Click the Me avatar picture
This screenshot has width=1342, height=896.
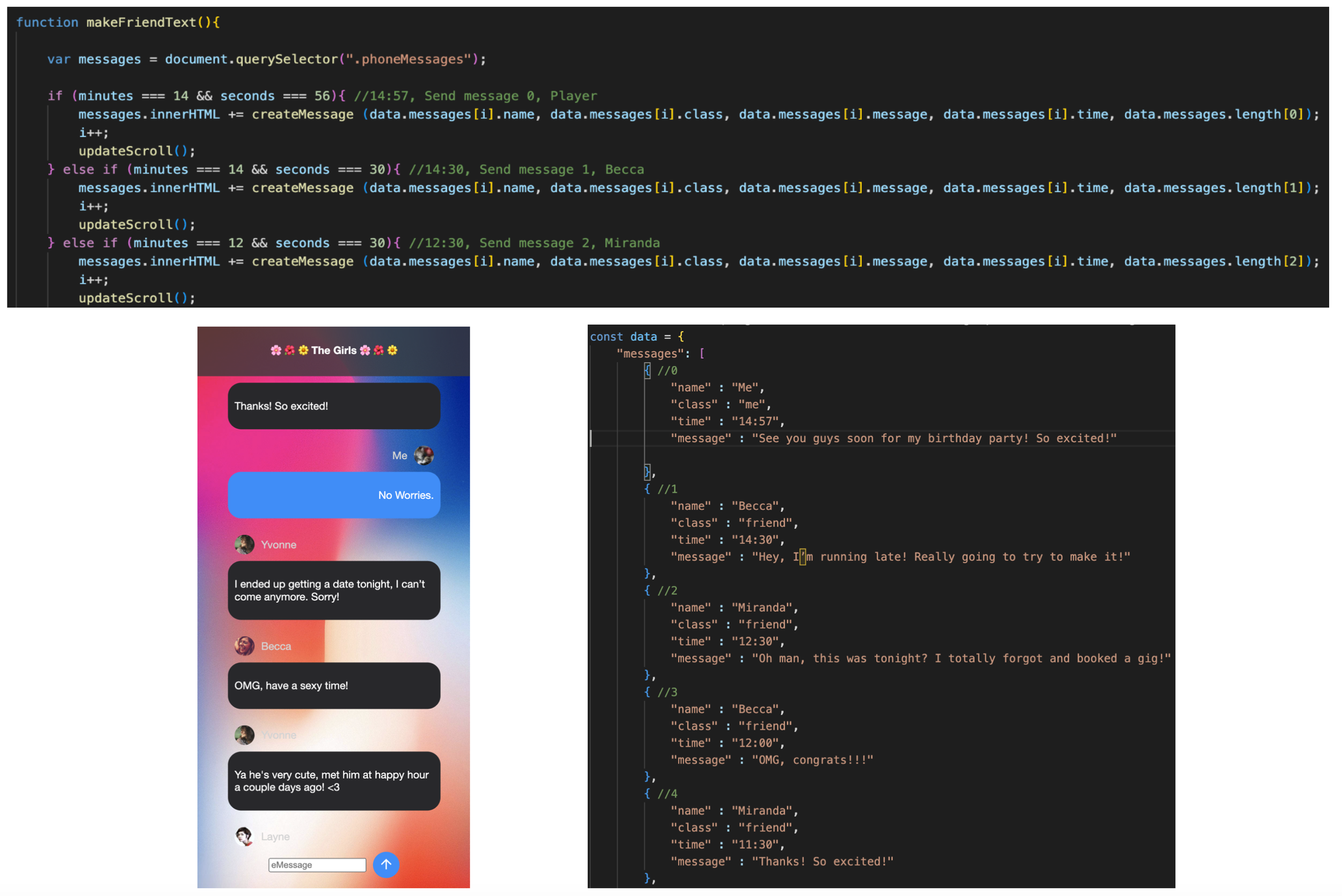point(424,455)
